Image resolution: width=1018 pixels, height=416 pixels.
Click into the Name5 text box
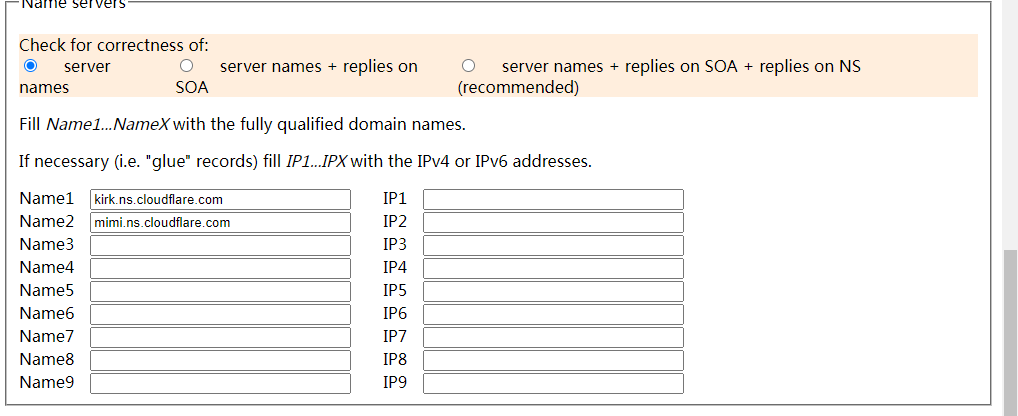220,292
